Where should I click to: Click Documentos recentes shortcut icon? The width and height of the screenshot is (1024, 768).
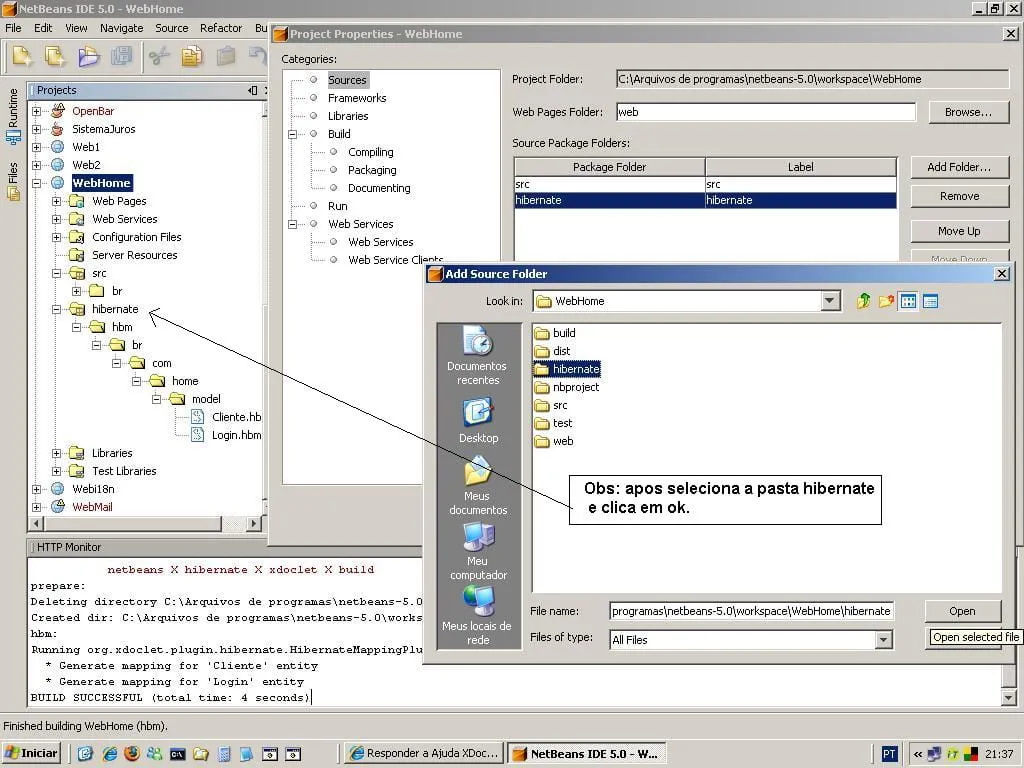tap(478, 356)
